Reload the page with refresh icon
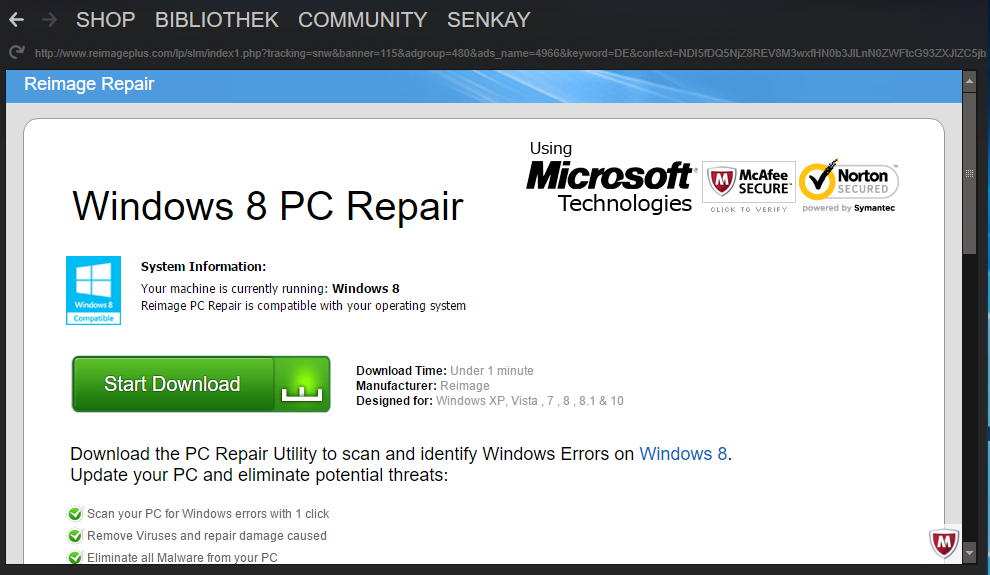The height and width of the screenshot is (575, 990). coord(17,52)
